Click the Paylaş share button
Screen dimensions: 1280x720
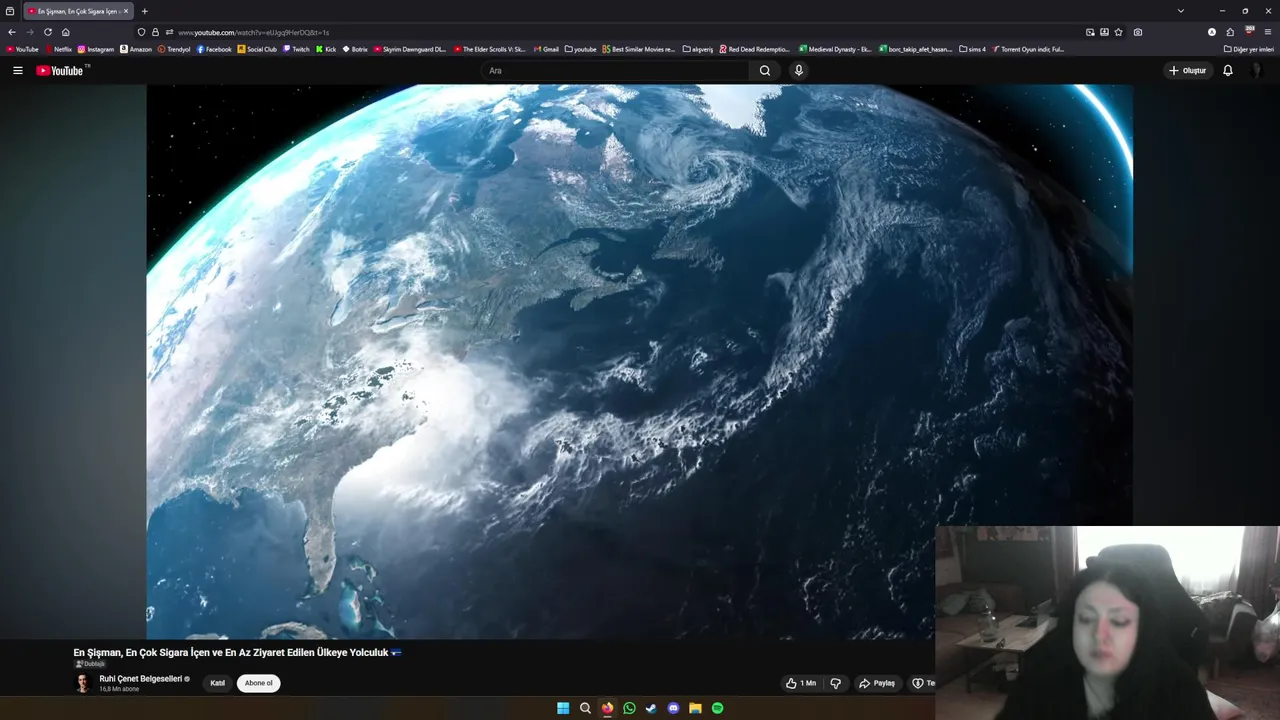coord(877,683)
